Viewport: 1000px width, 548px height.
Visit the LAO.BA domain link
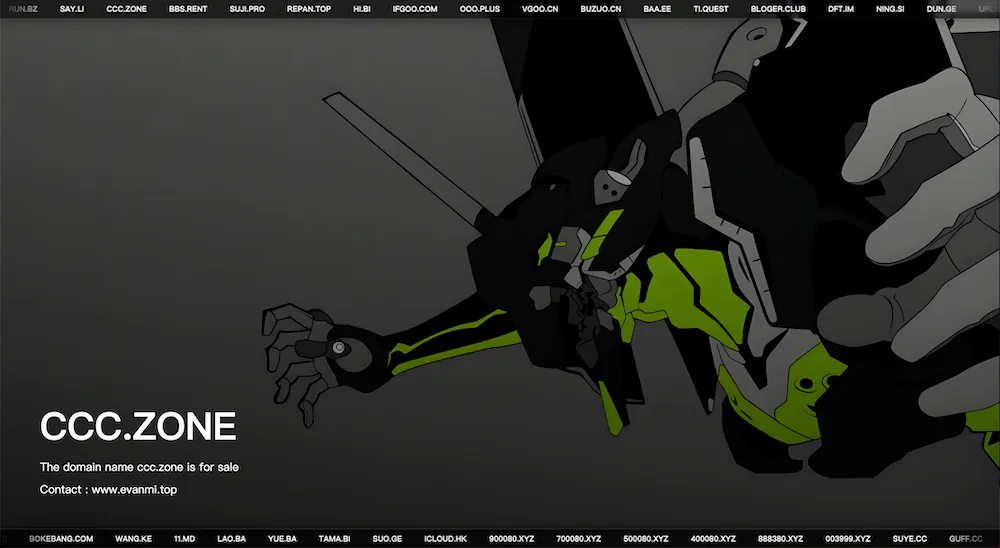pos(232,538)
